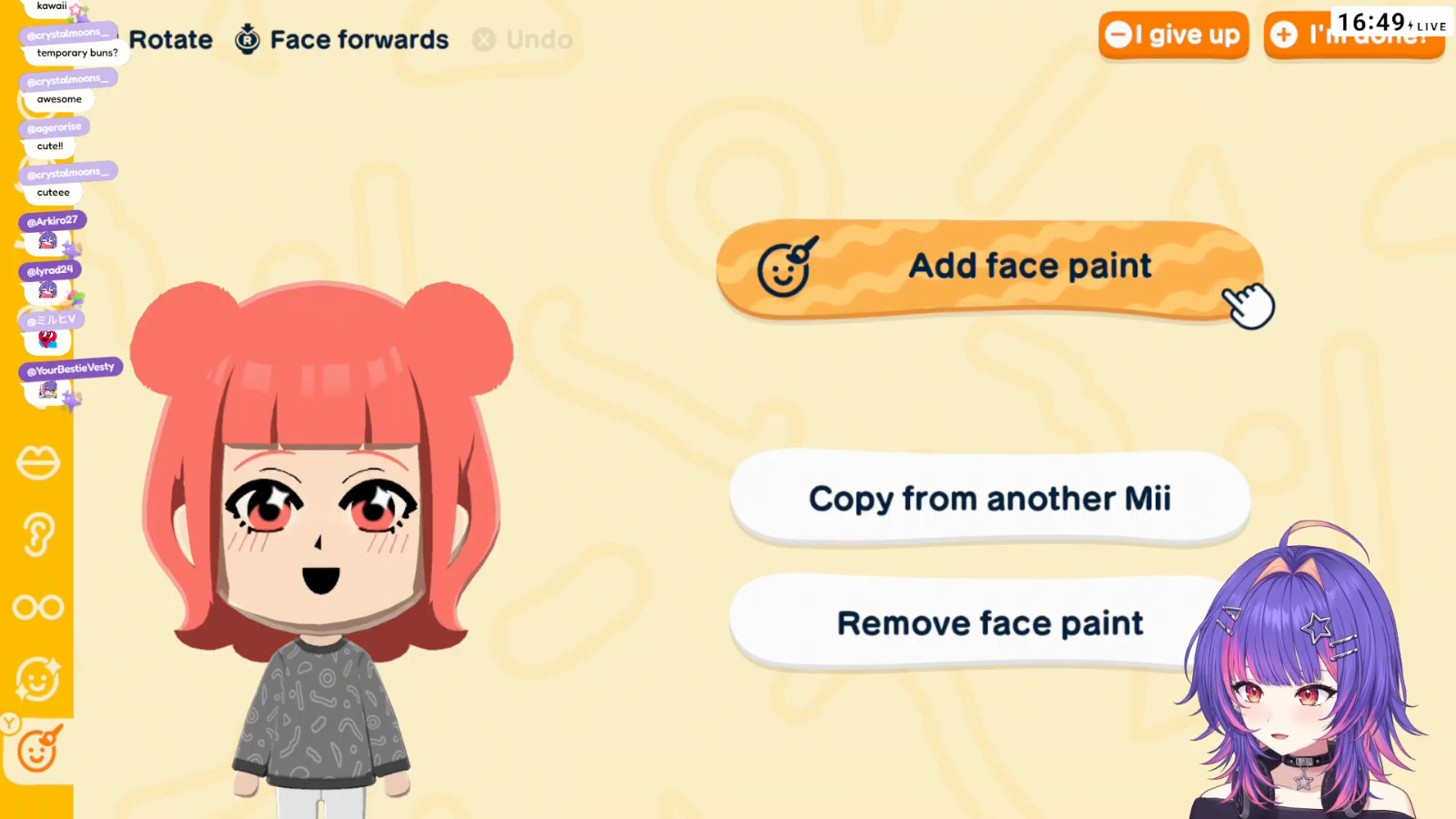The height and width of the screenshot is (819, 1456).
Task: Choose Copy from another Mii
Action: click(990, 499)
